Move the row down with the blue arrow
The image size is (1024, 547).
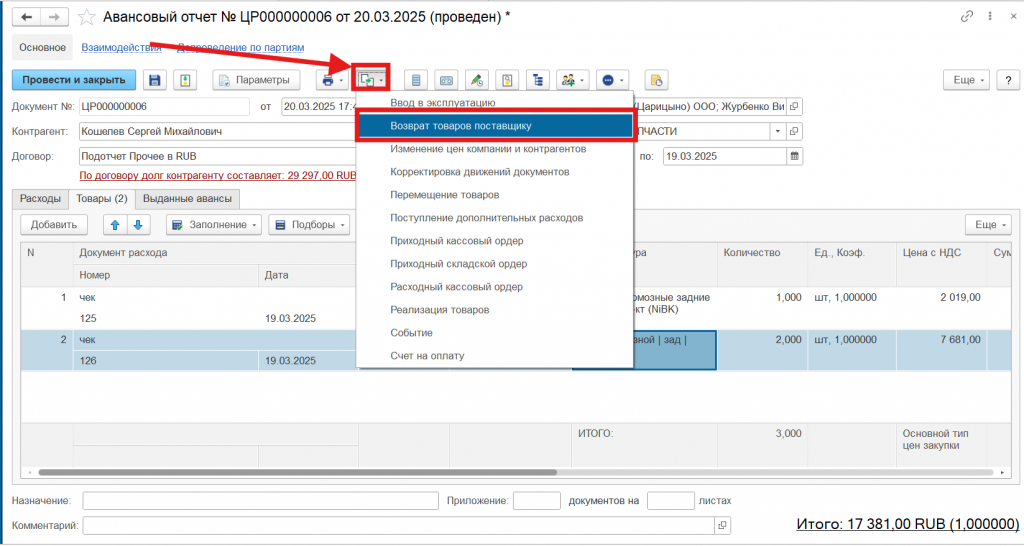139,225
